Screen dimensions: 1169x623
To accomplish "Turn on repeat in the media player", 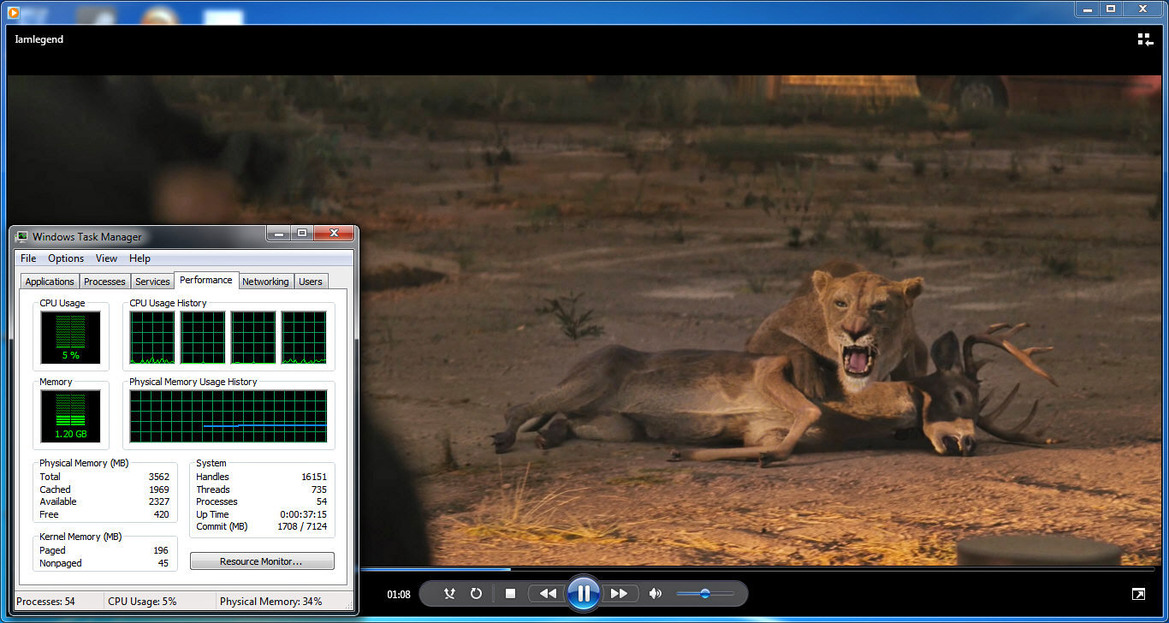I will click(x=476, y=593).
